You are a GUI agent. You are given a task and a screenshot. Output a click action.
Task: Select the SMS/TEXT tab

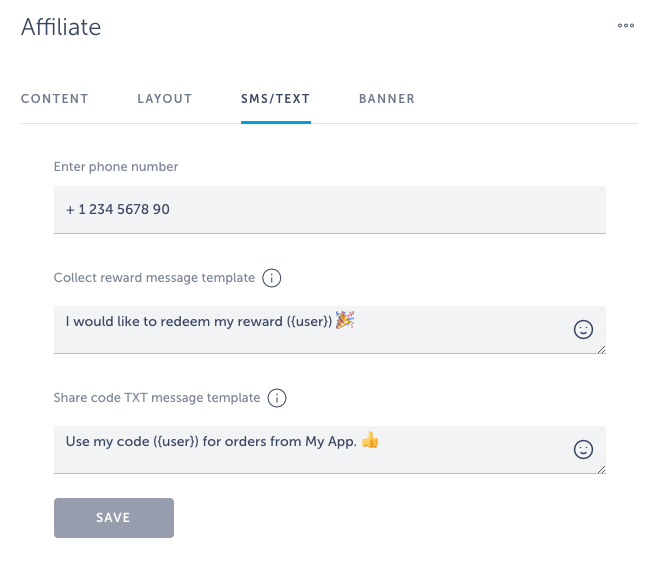[x=276, y=99]
